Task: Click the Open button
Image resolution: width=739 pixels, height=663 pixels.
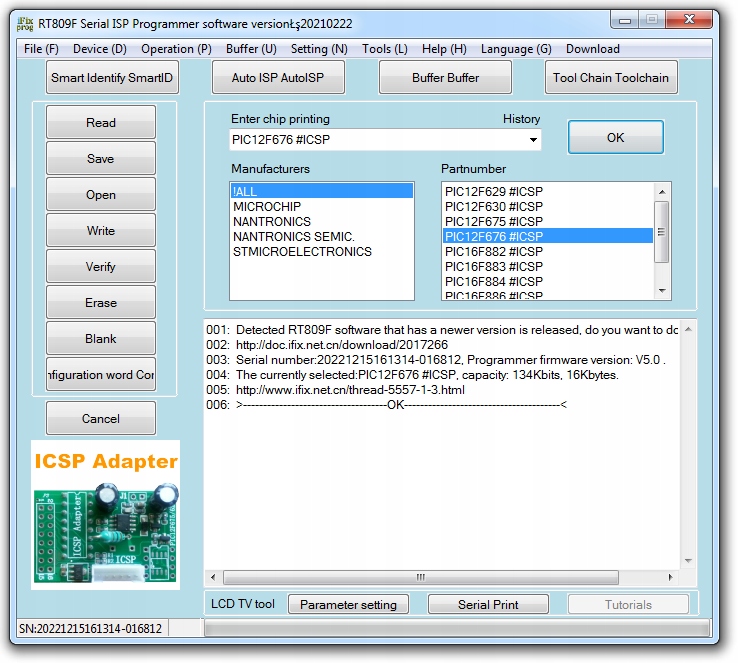Action: [x=101, y=195]
